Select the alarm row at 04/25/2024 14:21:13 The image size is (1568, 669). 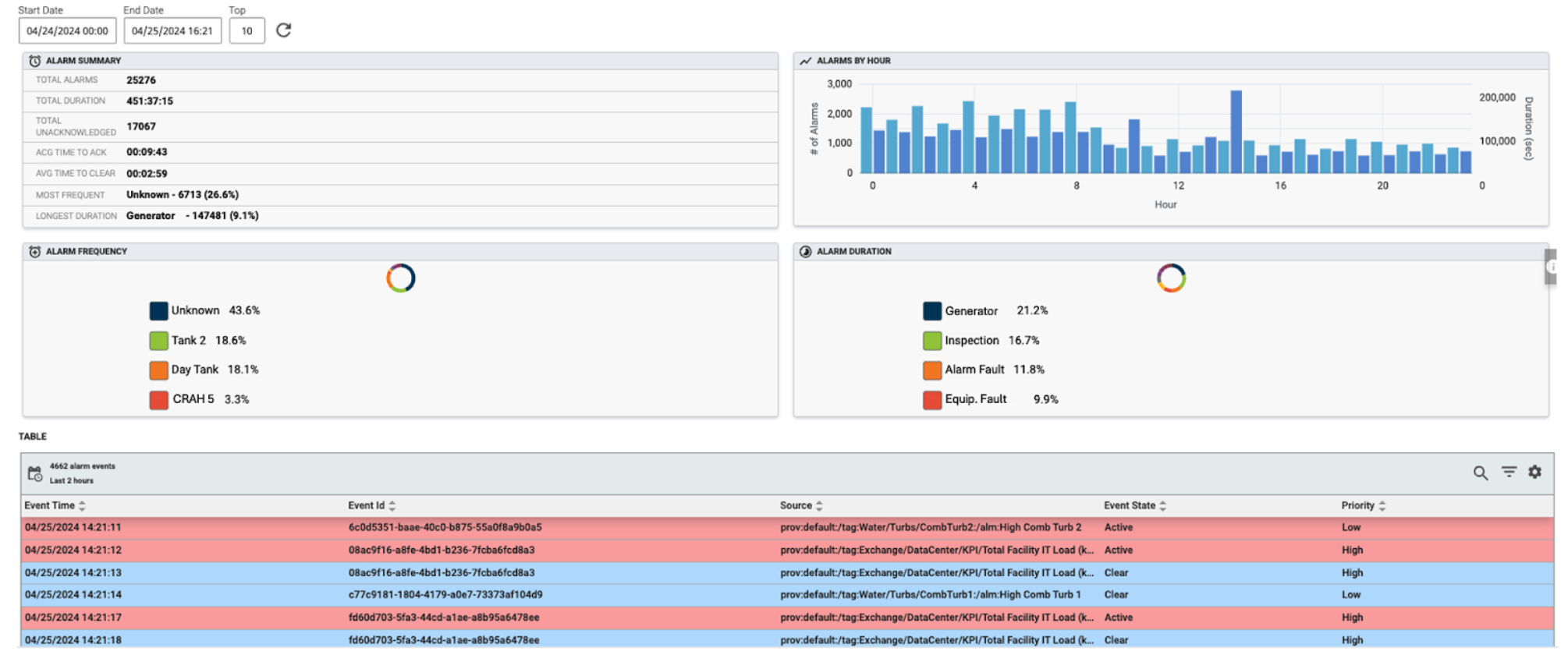[x=787, y=573]
